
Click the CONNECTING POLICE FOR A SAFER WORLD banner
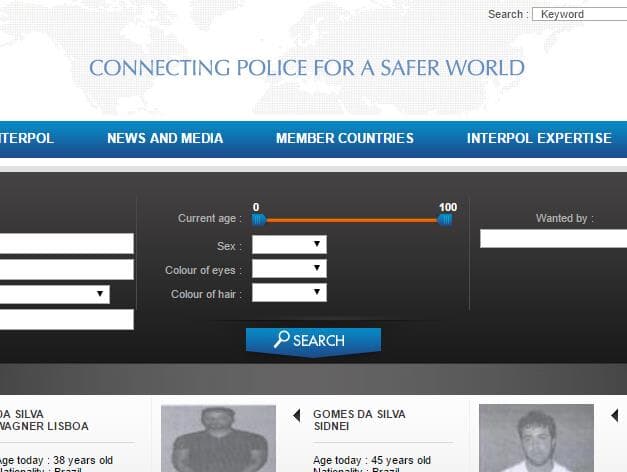307,68
